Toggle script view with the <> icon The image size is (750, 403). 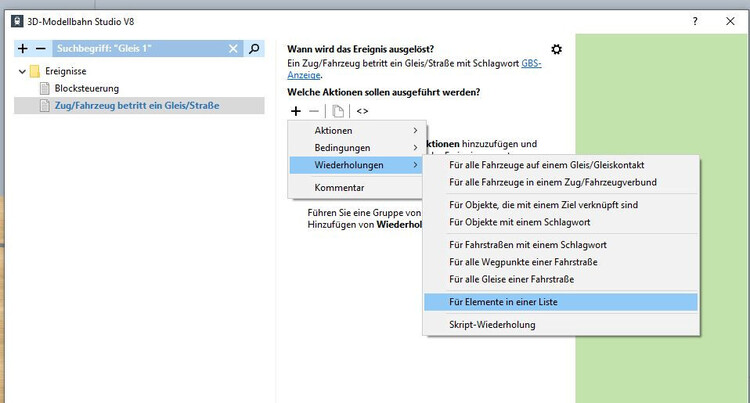[x=362, y=110]
